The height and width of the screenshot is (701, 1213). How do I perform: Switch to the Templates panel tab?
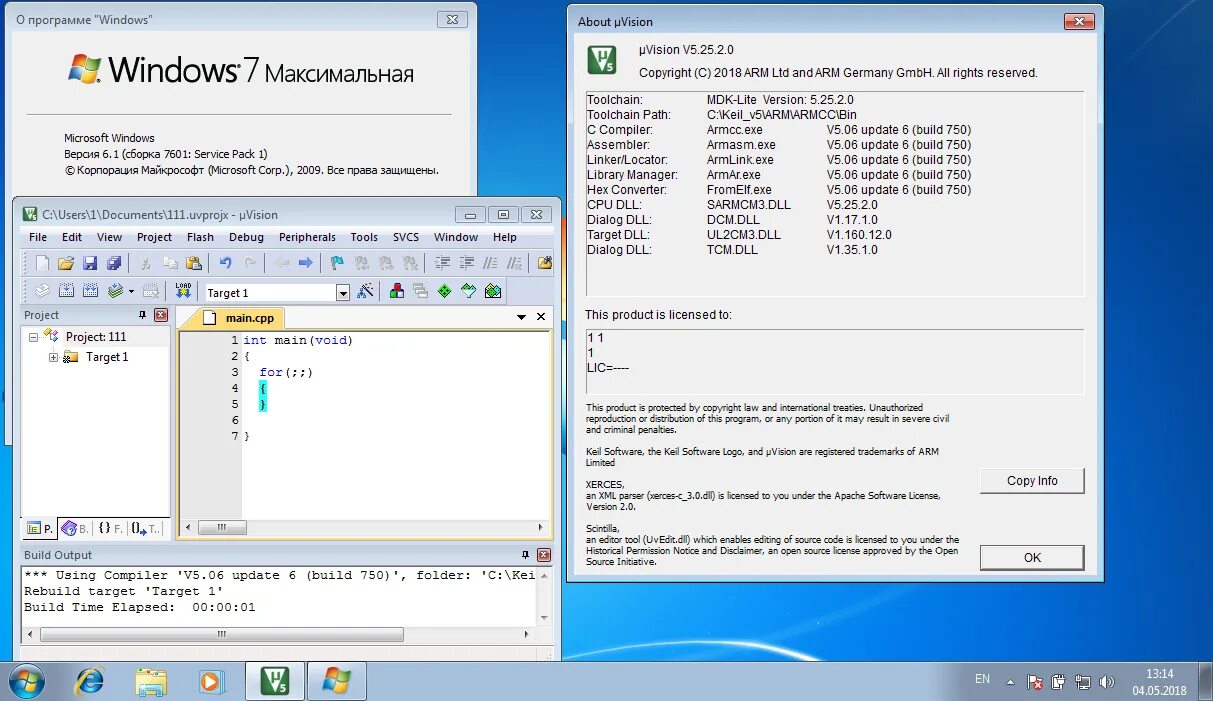(x=146, y=528)
